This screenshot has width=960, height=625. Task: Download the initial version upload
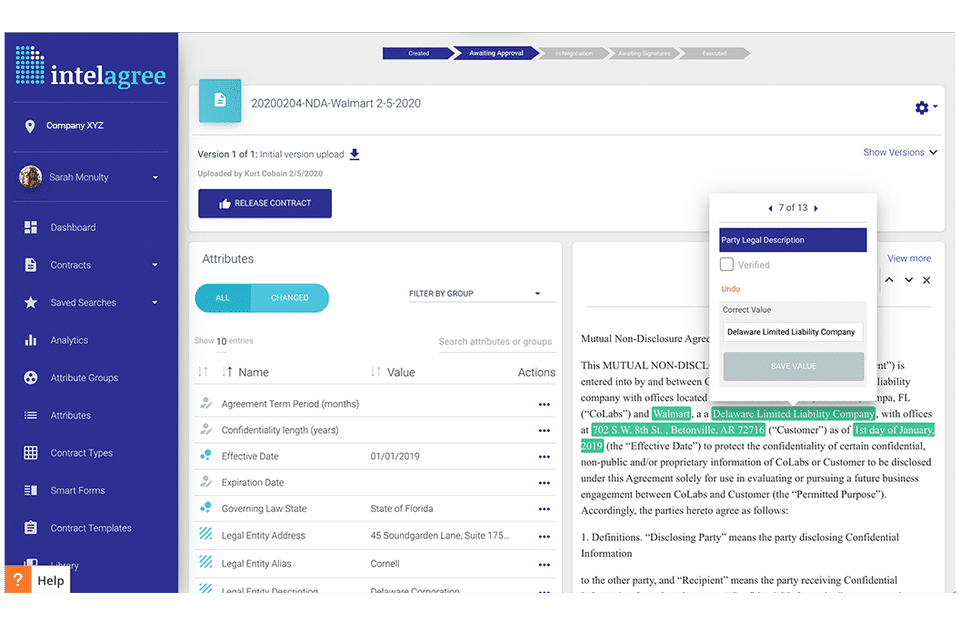coord(354,154)
